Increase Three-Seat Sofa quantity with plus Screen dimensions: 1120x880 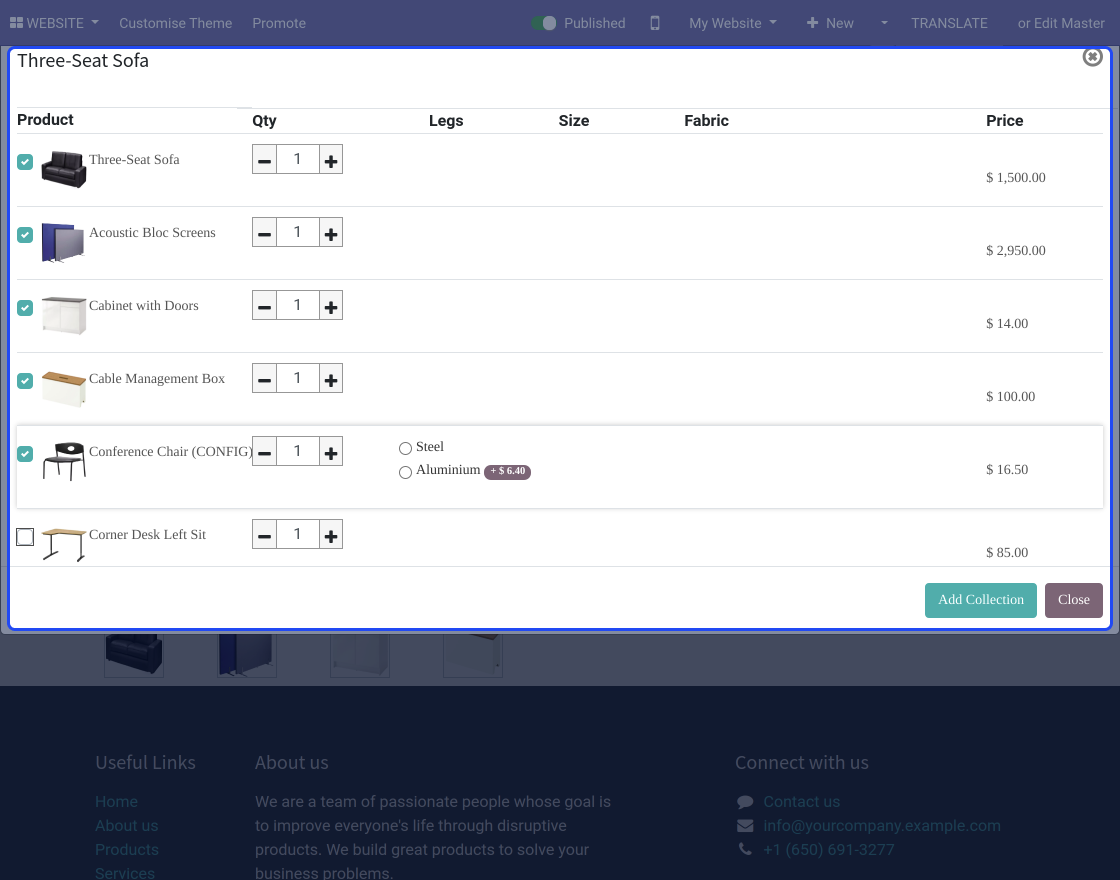(331, 159)
